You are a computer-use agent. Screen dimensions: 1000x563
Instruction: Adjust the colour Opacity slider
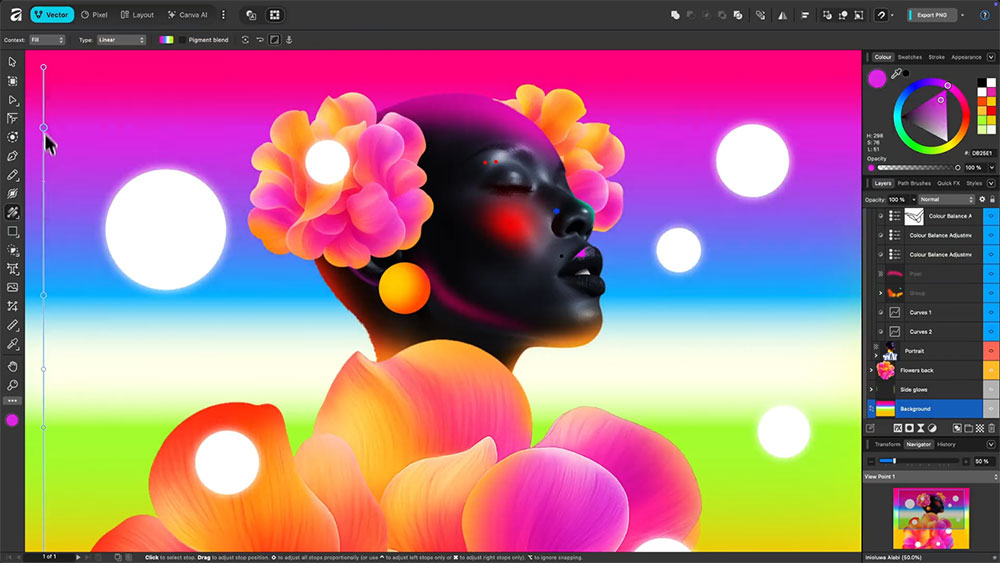[x=918, y=168]
